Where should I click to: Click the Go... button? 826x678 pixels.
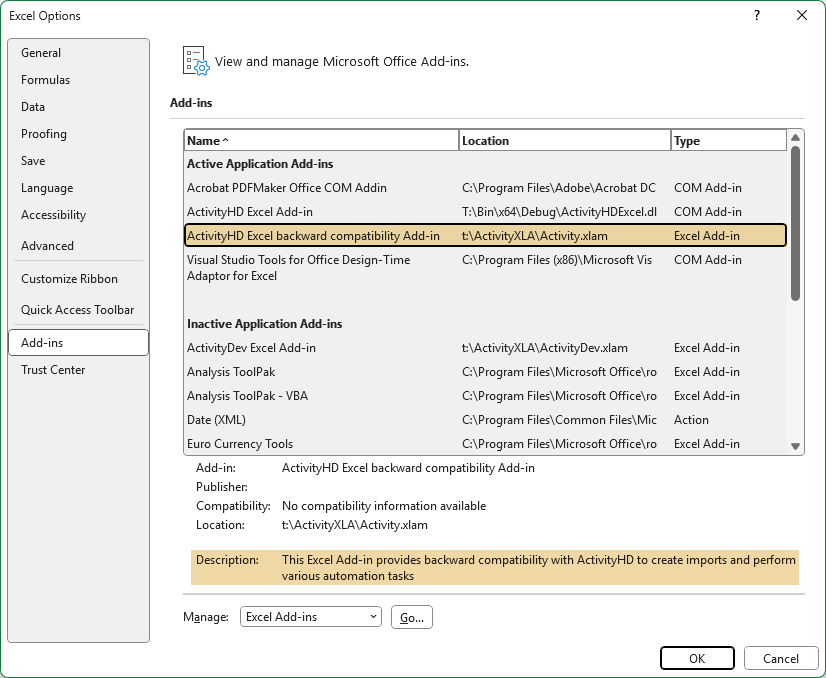pyautogui.click(x=412, y=617)
